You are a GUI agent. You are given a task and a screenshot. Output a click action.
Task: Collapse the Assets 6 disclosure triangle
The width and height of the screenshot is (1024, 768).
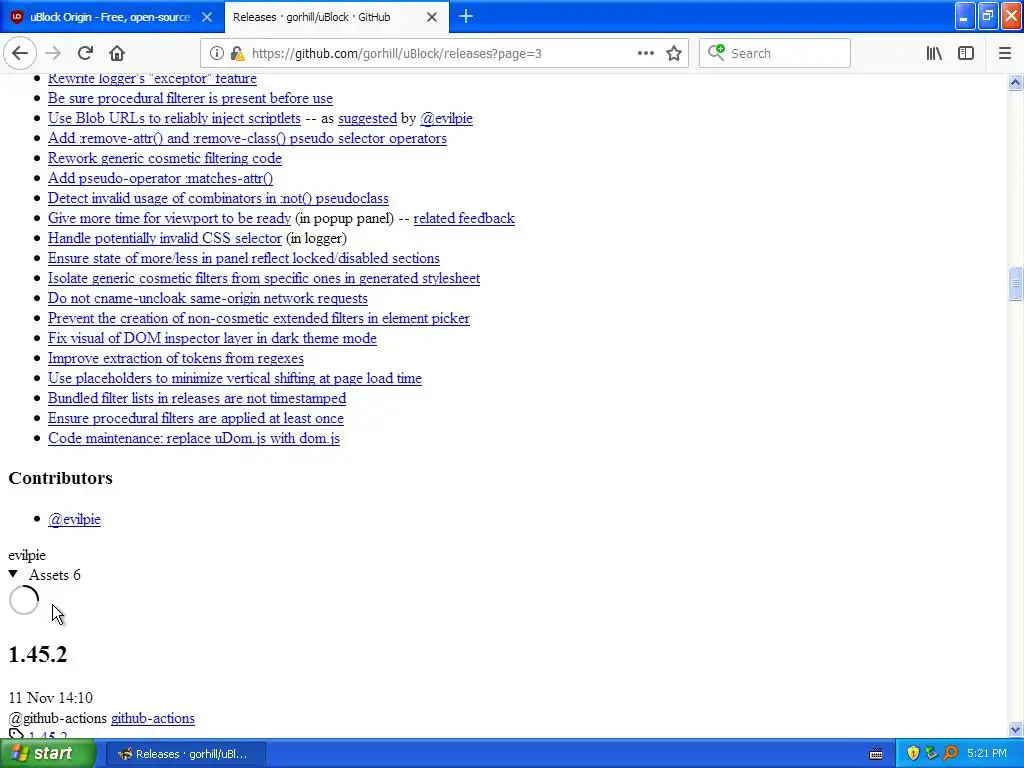coord(13,574)
